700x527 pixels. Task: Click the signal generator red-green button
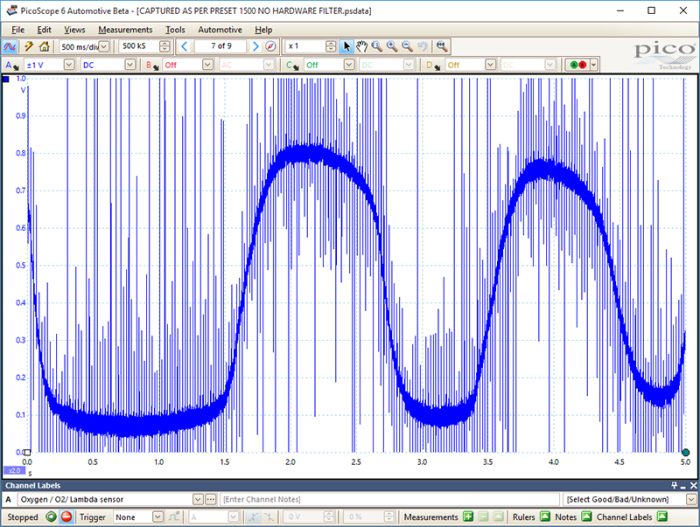[x=578, y=65]
